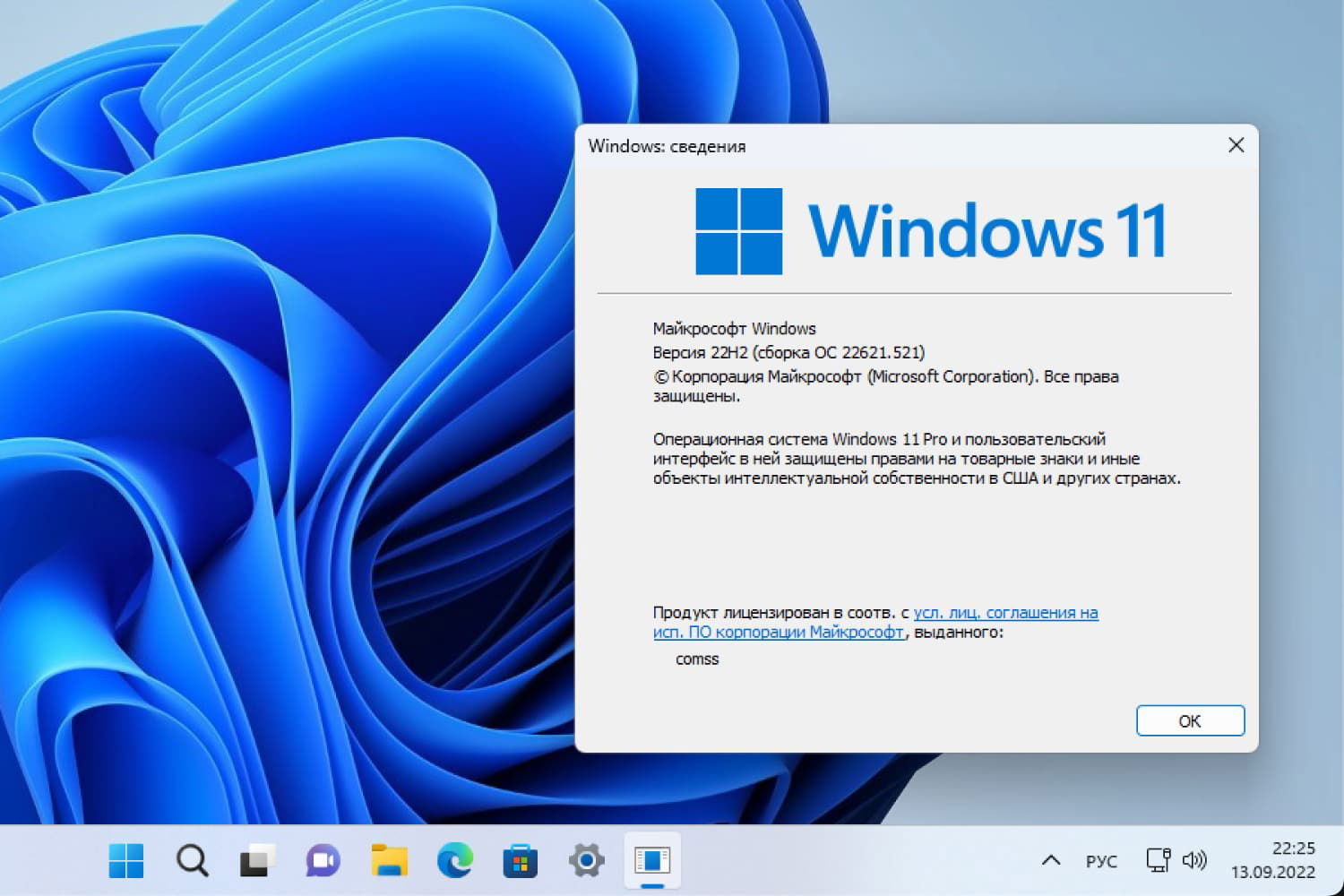Screen dimensions: 1344x896
Task: Switch input language via РУС indicator
Action: tap(1101, 862)
